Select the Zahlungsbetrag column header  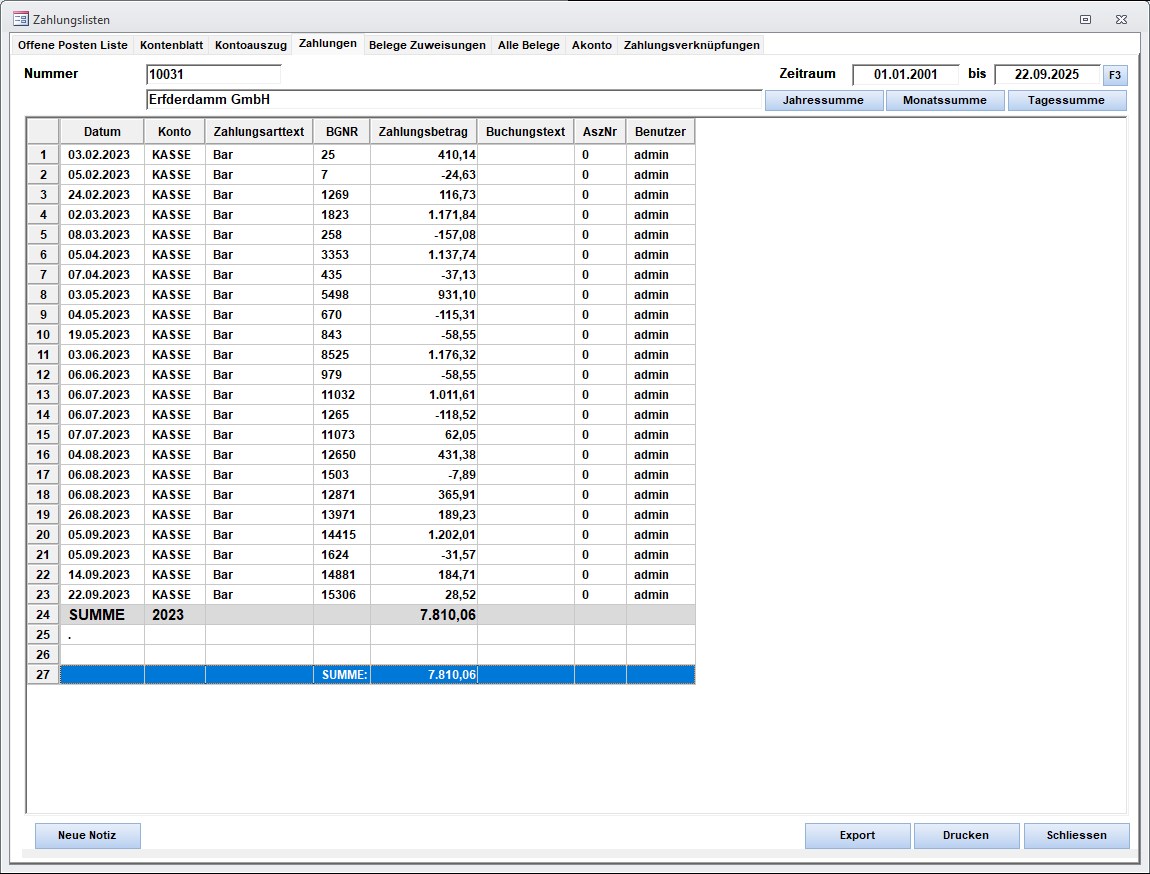tap(423, 131)
